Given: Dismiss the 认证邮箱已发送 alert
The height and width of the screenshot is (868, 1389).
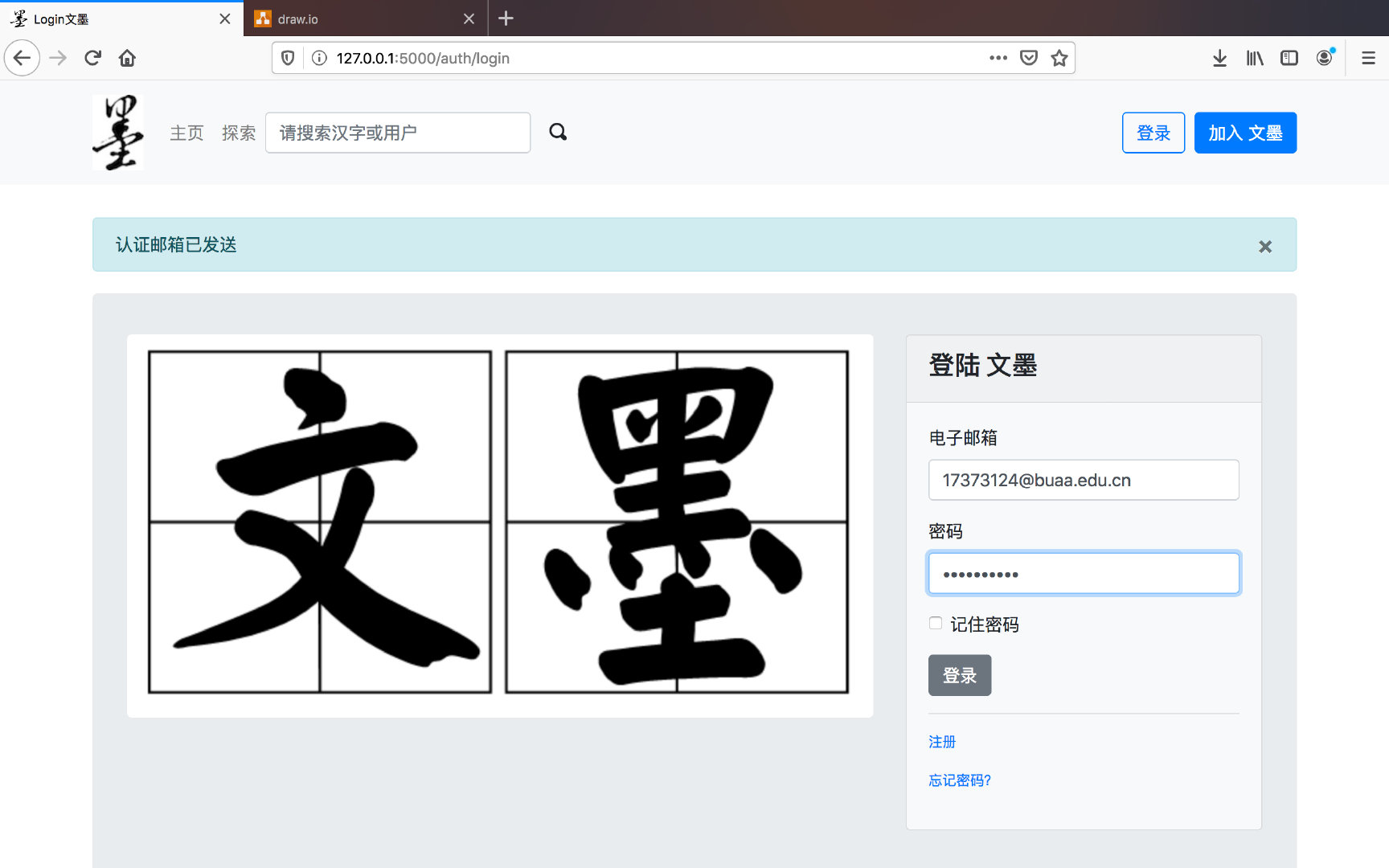Looking at the screenshot, I should [x=1265, y=247].
